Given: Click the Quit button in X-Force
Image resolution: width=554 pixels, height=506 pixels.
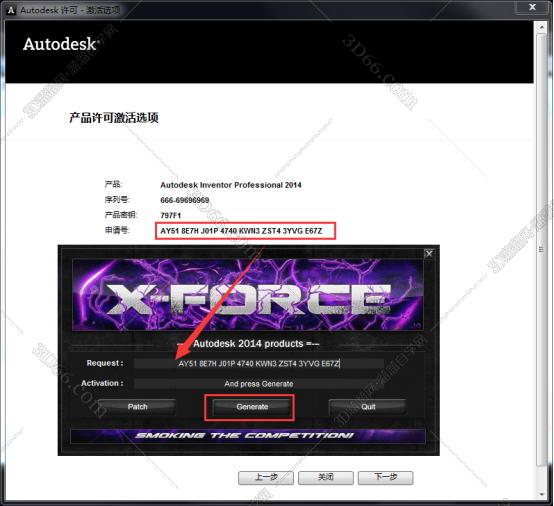Looking at the screenshot, I should click(x=368, y=407).
